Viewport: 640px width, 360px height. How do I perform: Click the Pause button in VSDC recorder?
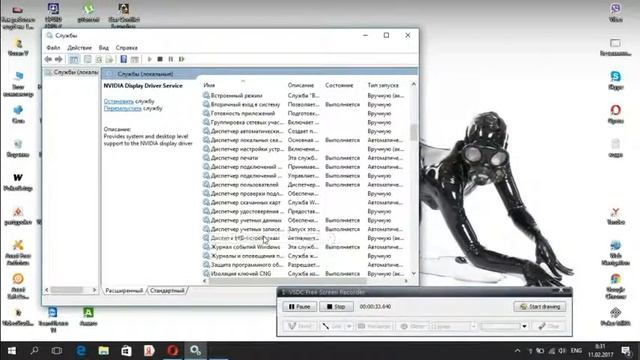point(300,307)
